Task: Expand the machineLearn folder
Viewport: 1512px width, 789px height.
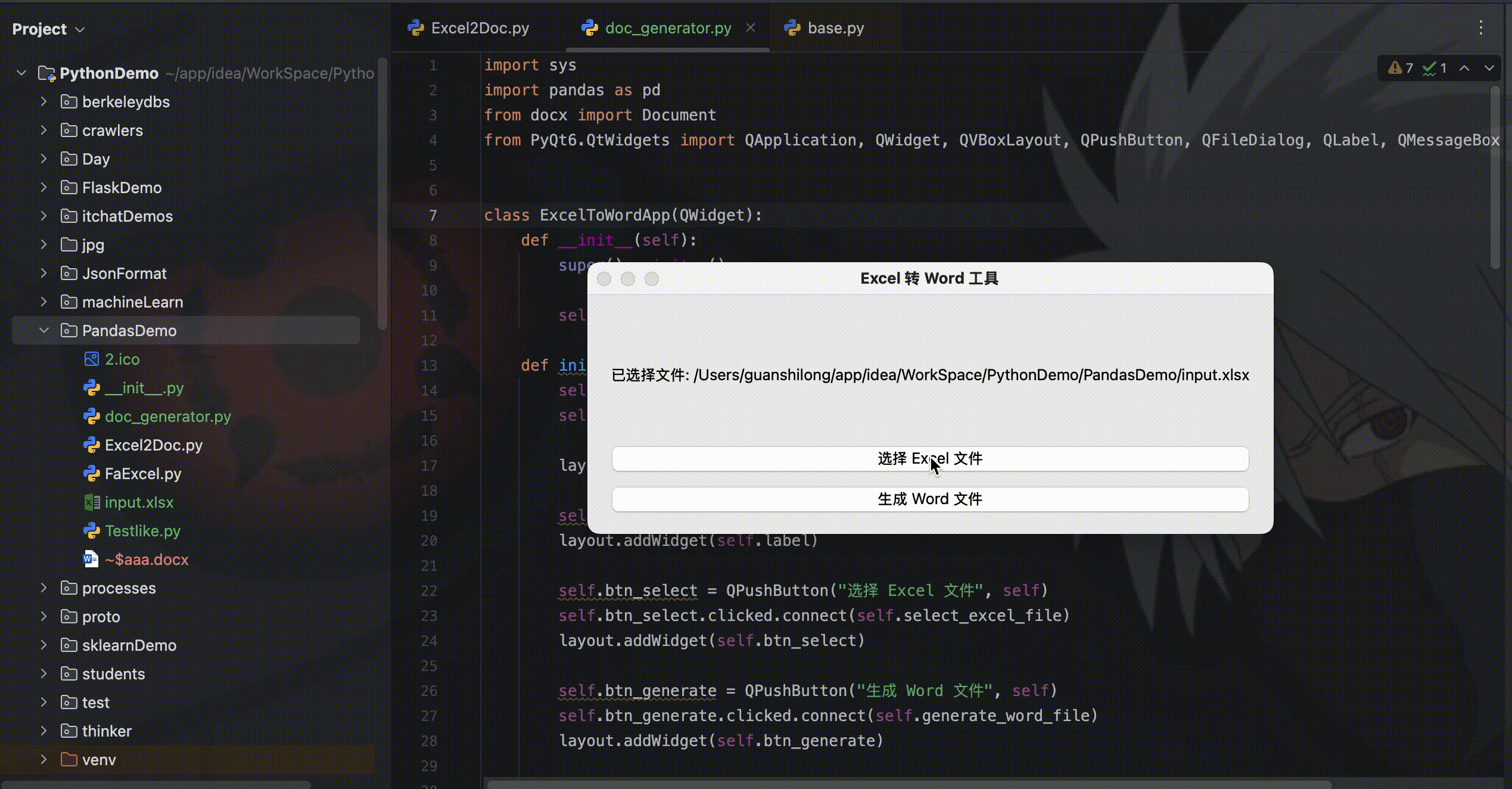Action: point(43,302)
